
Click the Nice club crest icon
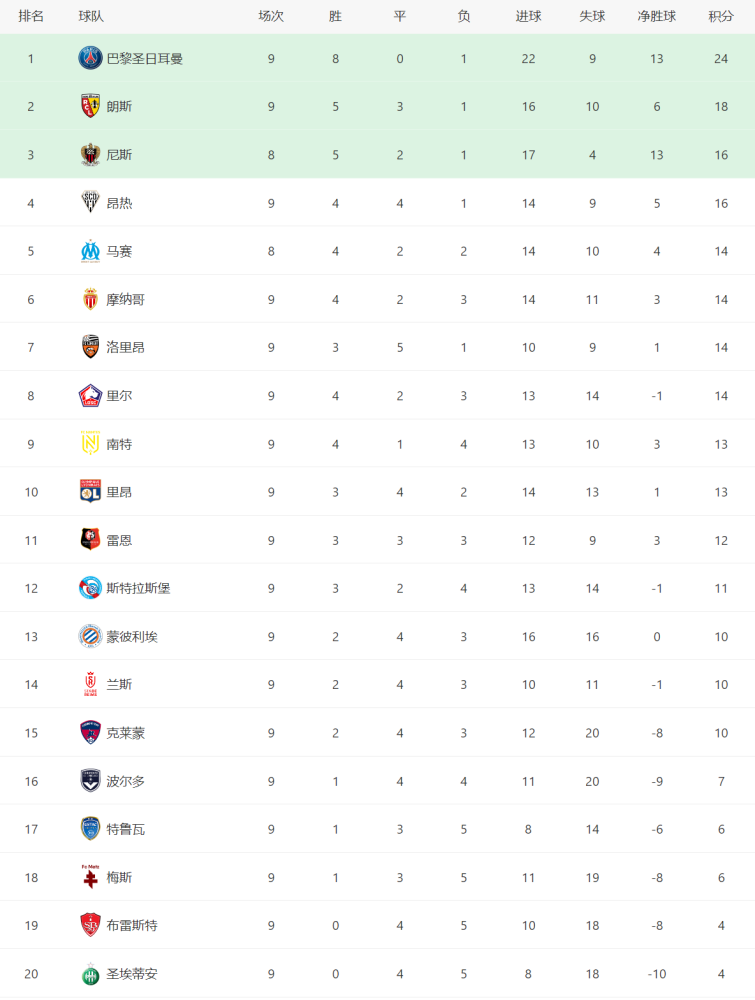pyautogui.click(x=91, y=154)
